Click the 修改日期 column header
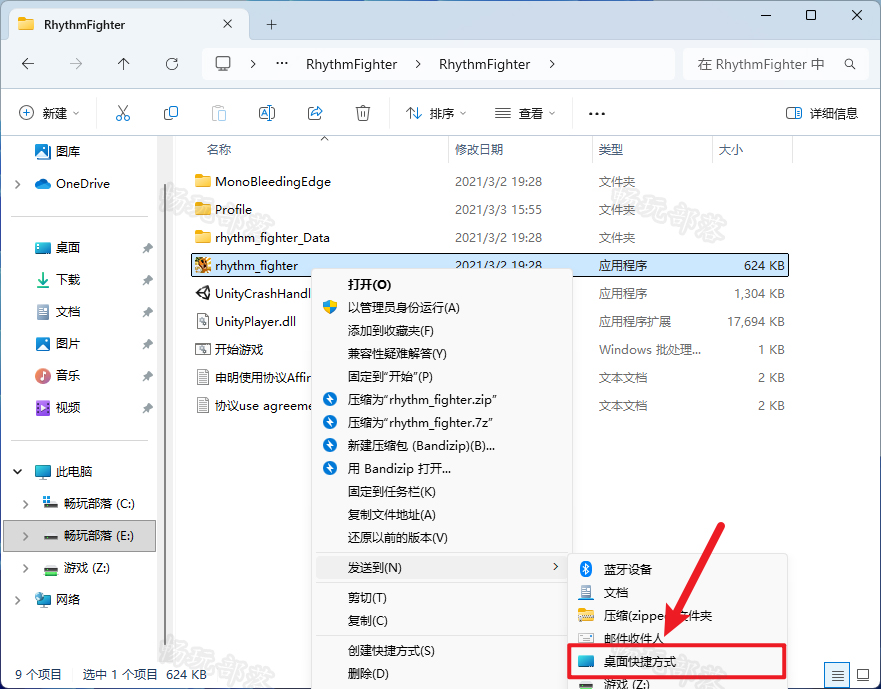 coord(520,149)
